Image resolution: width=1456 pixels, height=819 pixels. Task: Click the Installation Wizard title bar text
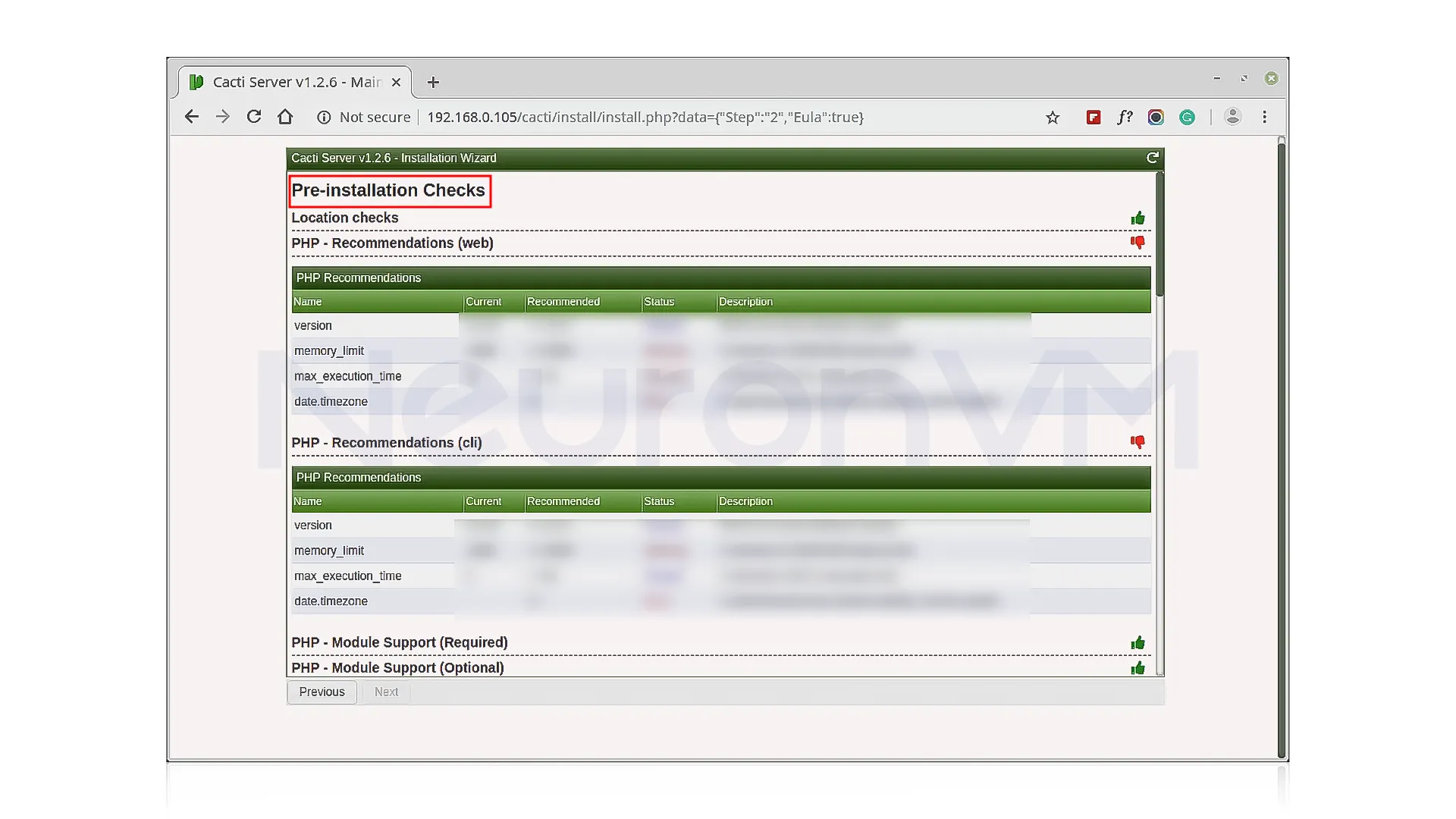tap(394, 158)
